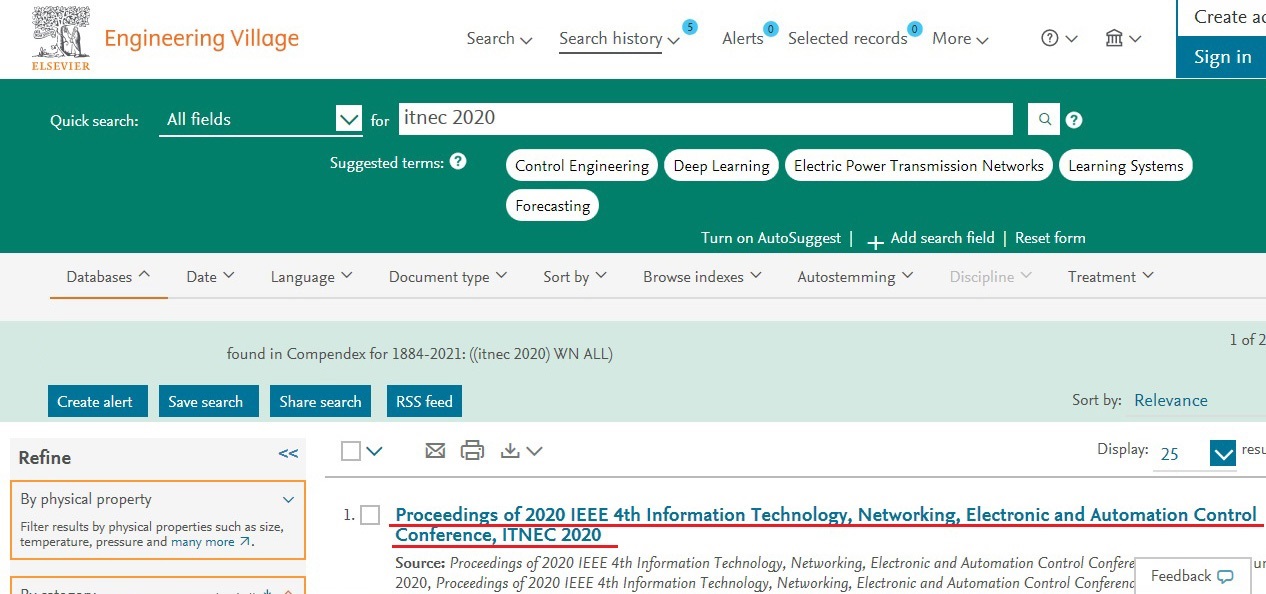Image resolution: width=1266 pixels, height=594 pixels.
Task: Turn on AutoSuggest
Action: coord(771,238)
